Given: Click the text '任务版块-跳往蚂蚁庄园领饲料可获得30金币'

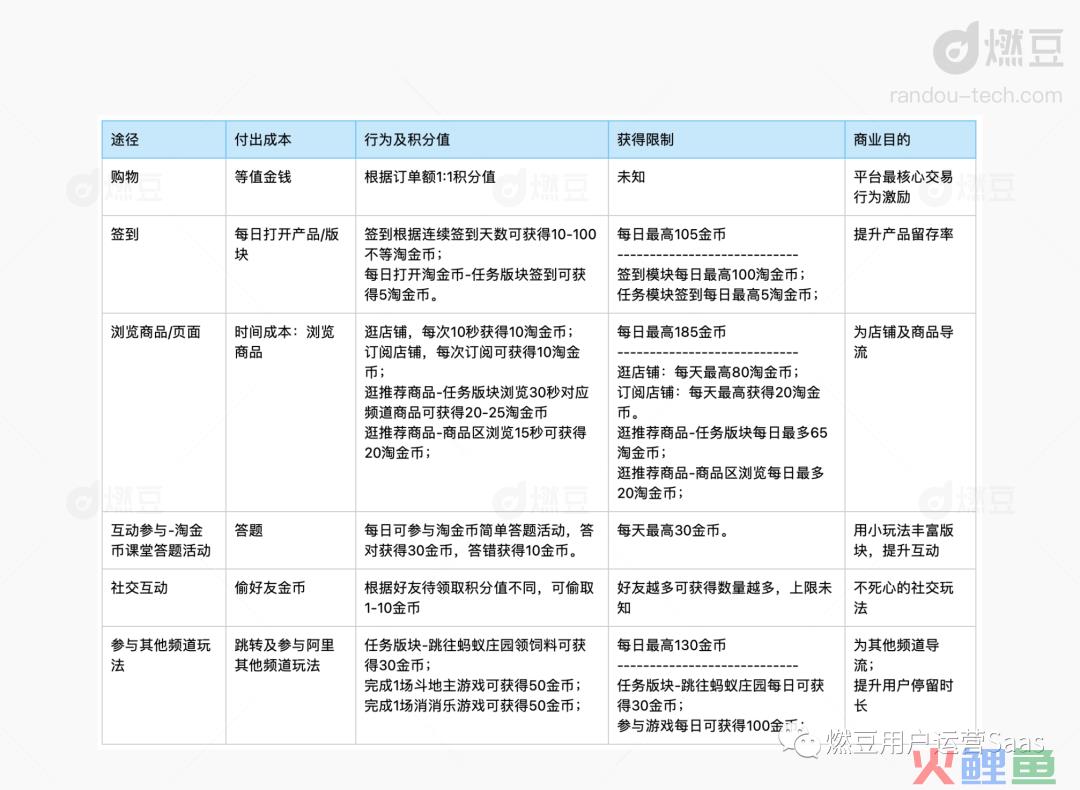Looking at the screenshot, I should (475, 655).
